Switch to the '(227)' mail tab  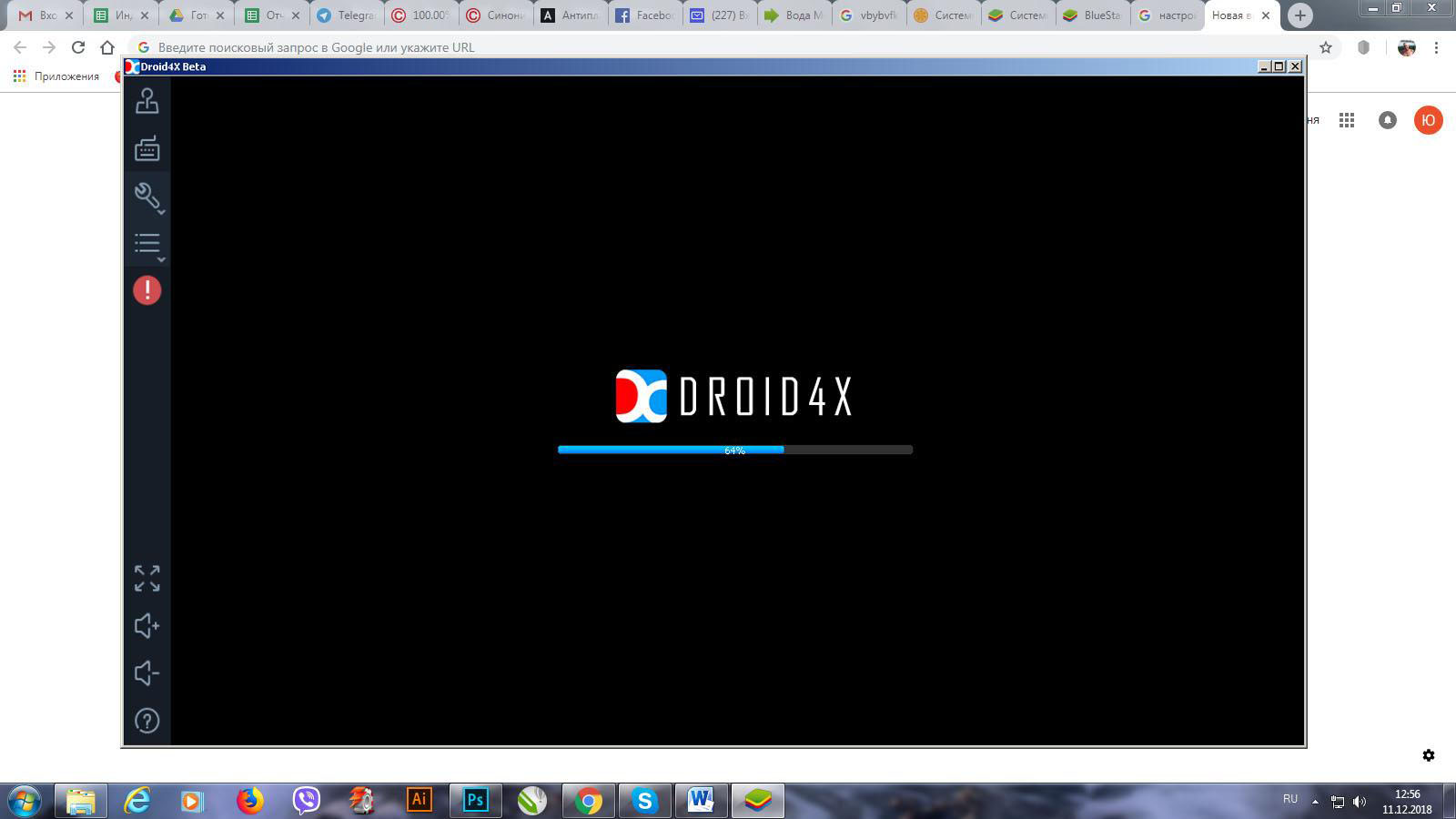pyautogui.click(x=722, y=15)
